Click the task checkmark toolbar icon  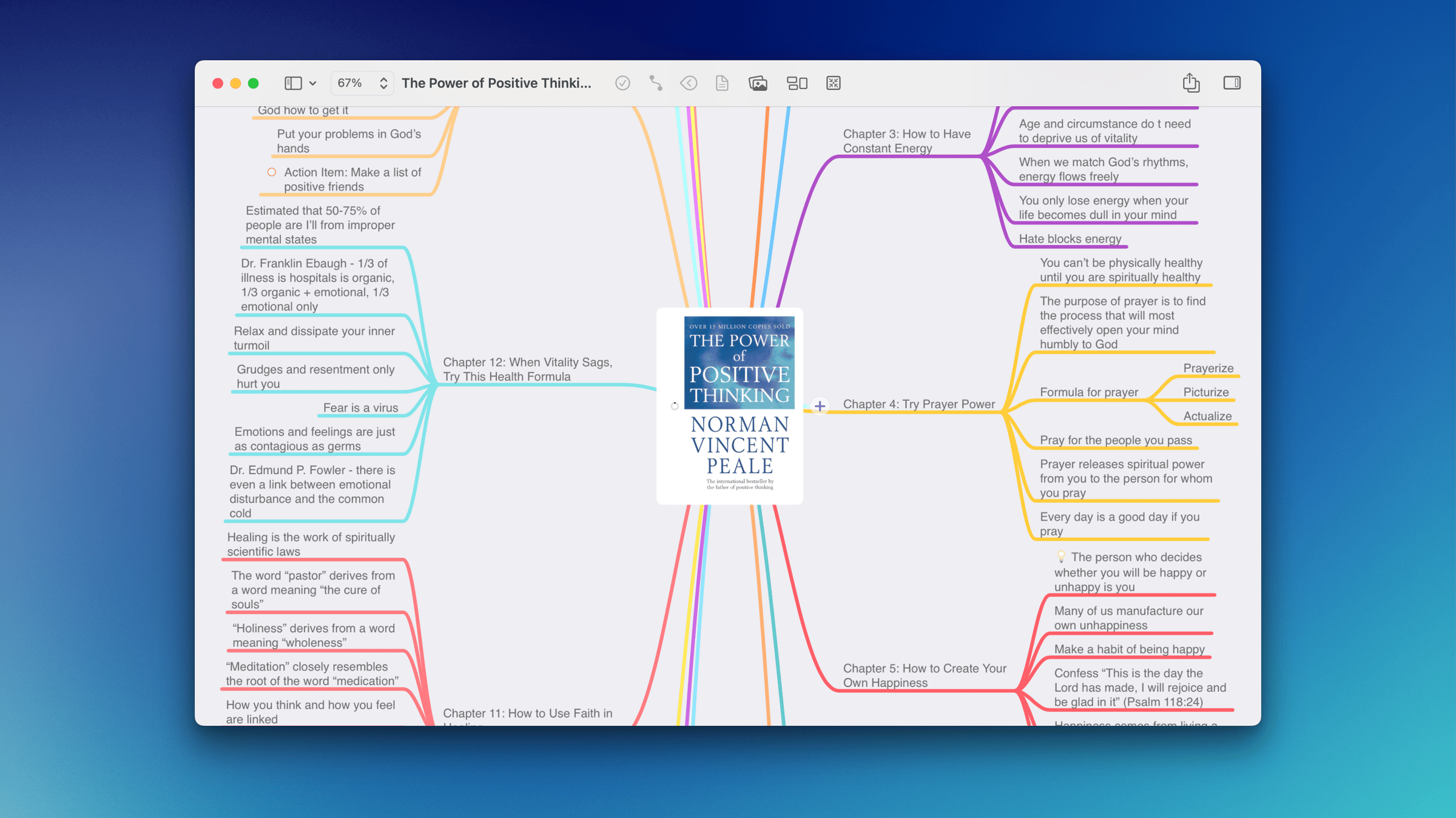coord(622,83)
